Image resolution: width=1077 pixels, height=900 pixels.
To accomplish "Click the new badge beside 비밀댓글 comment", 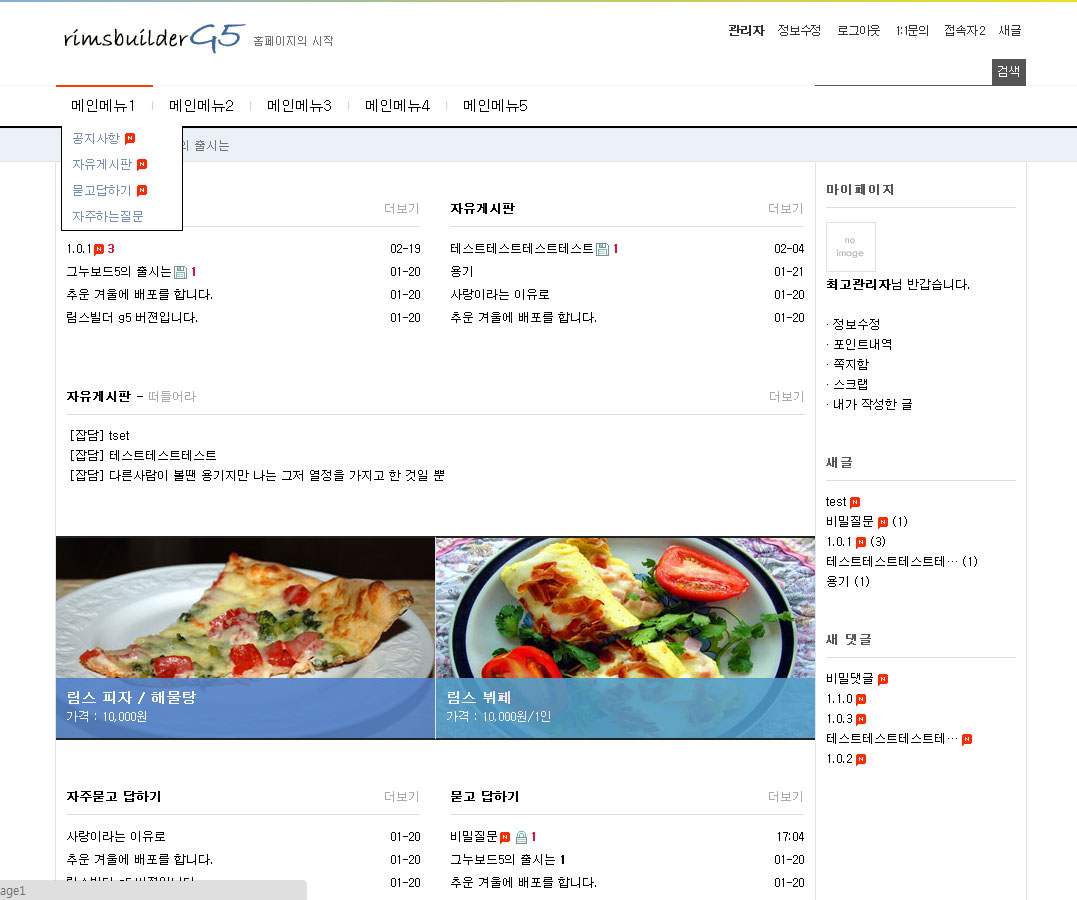I will pyautogui.click(x=882, y=679).
